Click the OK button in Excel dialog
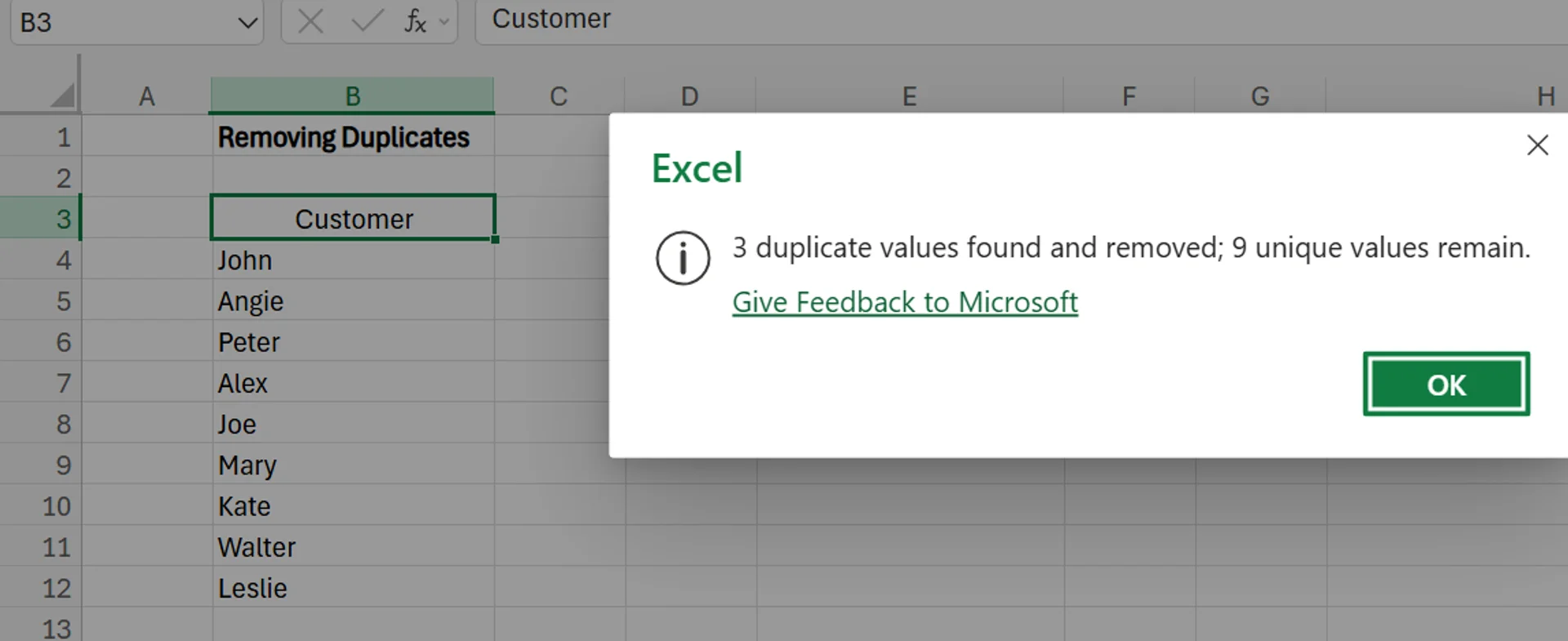 pyautogui.click(x=1445, y=384)
